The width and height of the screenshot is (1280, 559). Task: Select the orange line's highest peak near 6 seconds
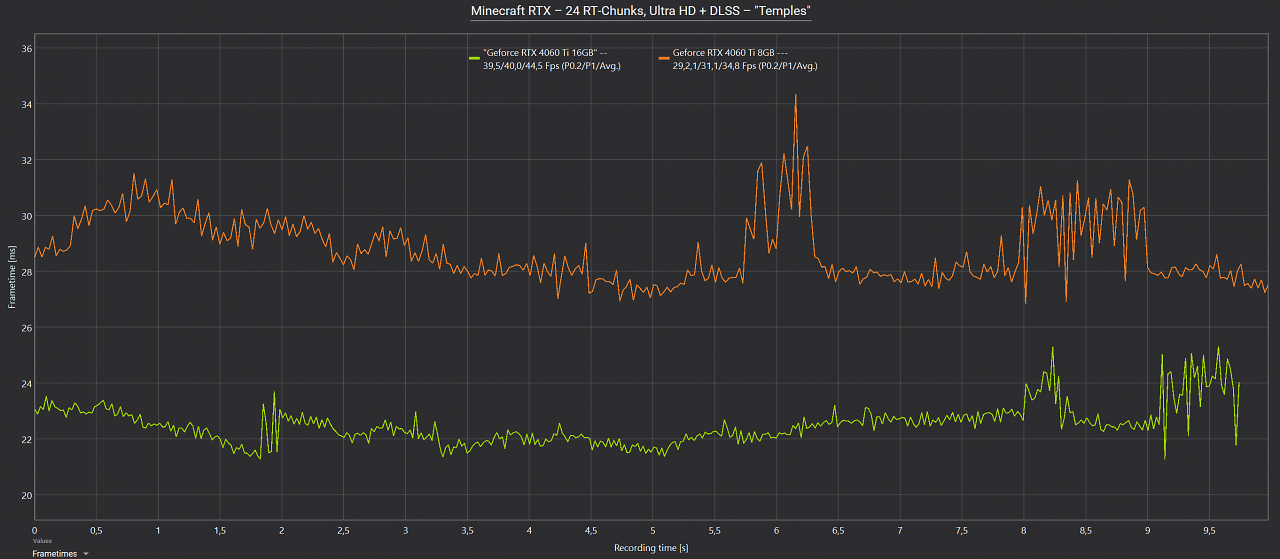point(795,96)
